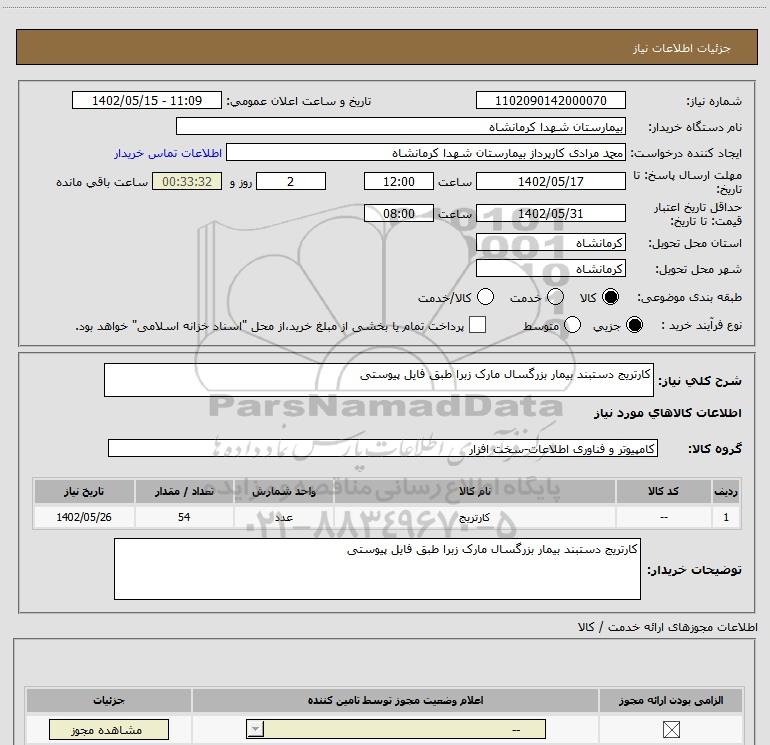
Task: Open the اطلاعات تماس خریدار link
Action: [x=168, y=153]
